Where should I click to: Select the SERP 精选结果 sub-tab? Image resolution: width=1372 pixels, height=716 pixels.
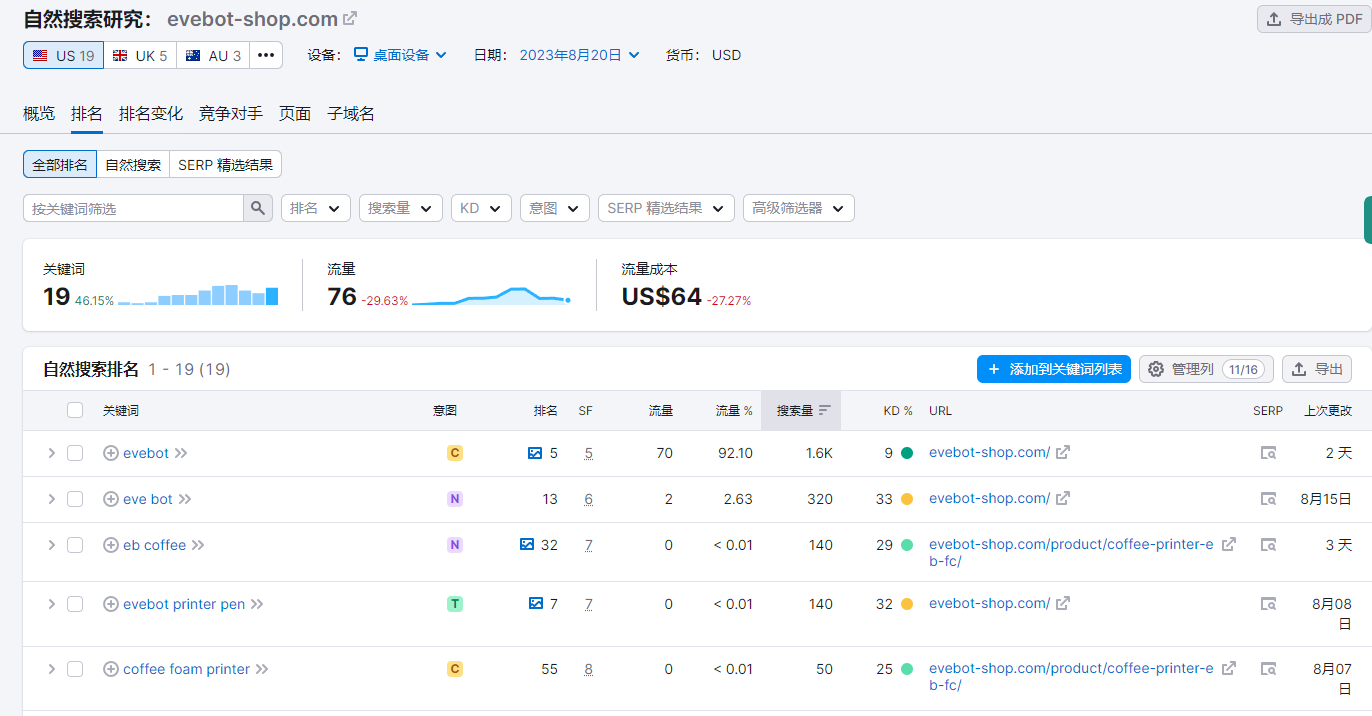226,165
